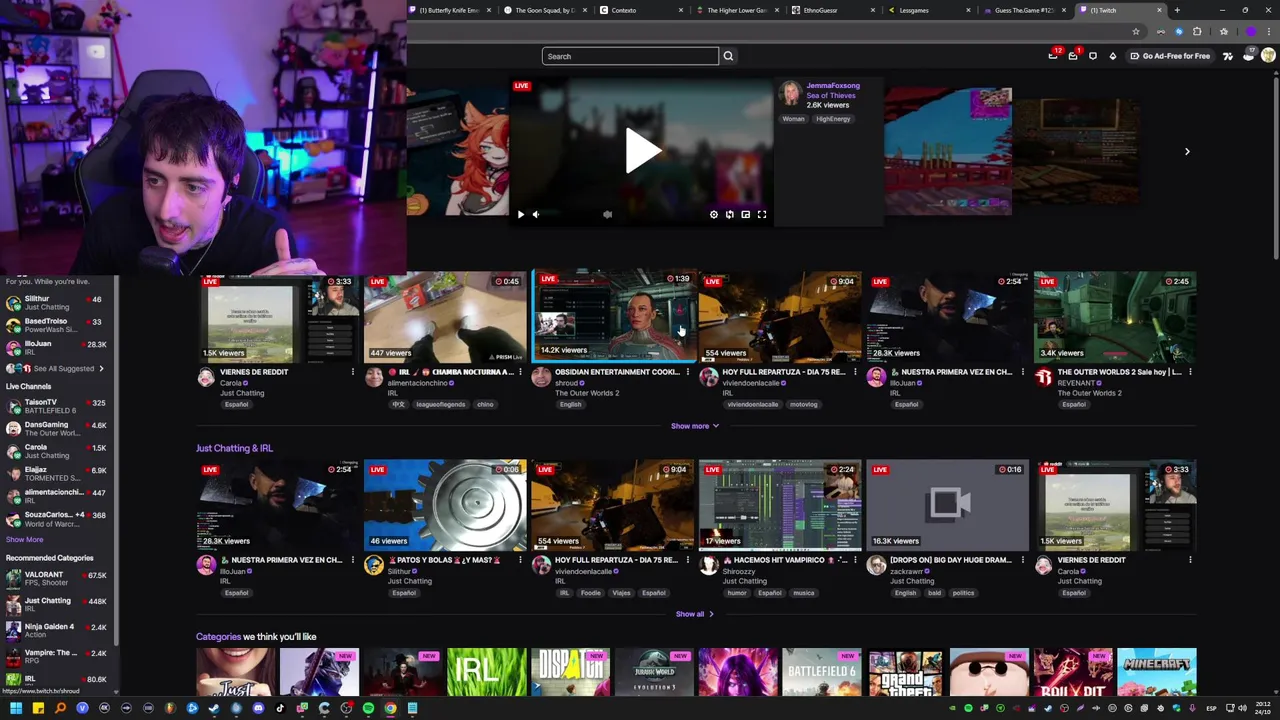Open options for BIG DAY HUGE DRAMA stream

1022,560
